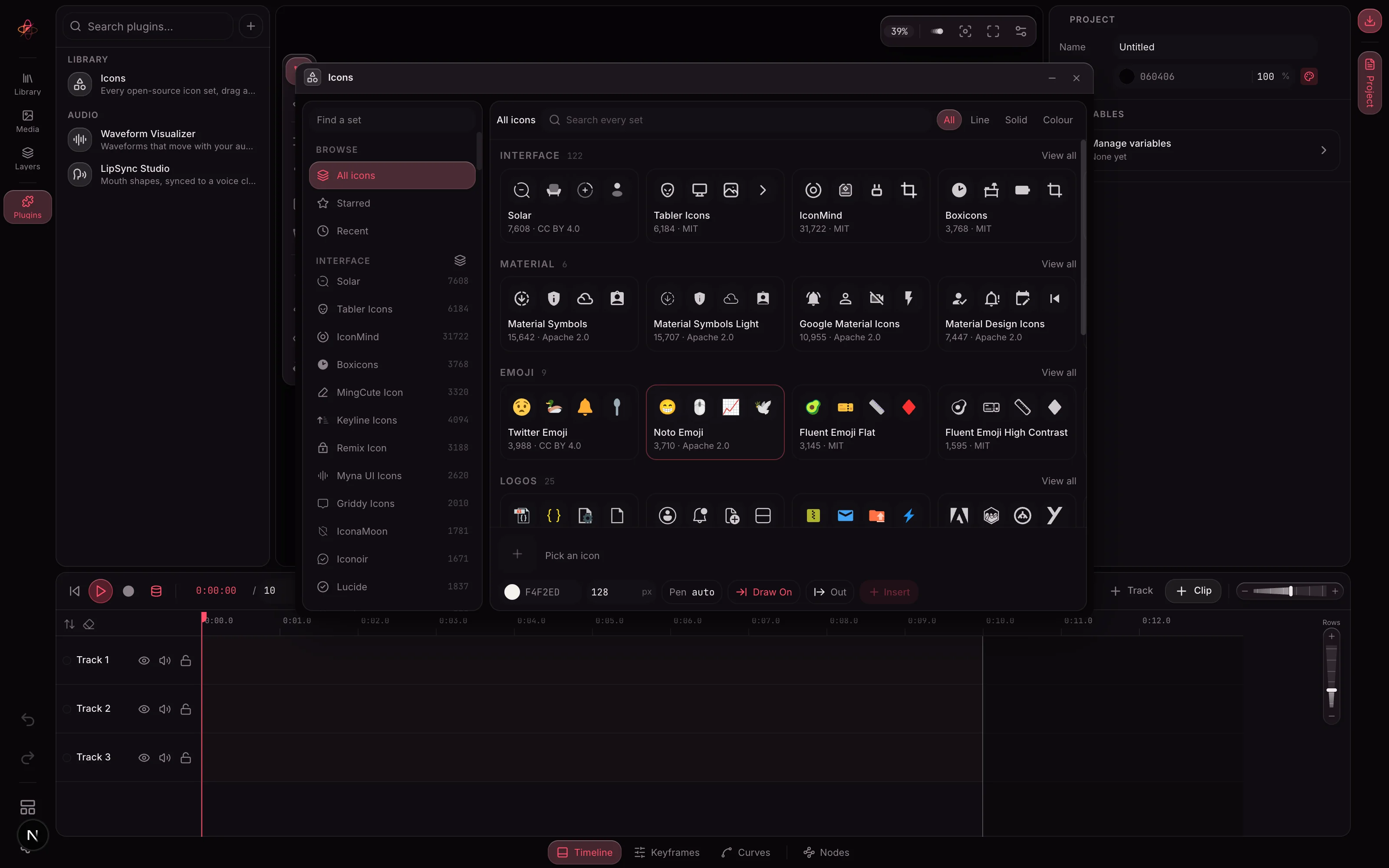Click the undo arrow in left sidebar
The width and height of the screenshot is (1389, 868).
pyautogui.click(x=27, y=720)
